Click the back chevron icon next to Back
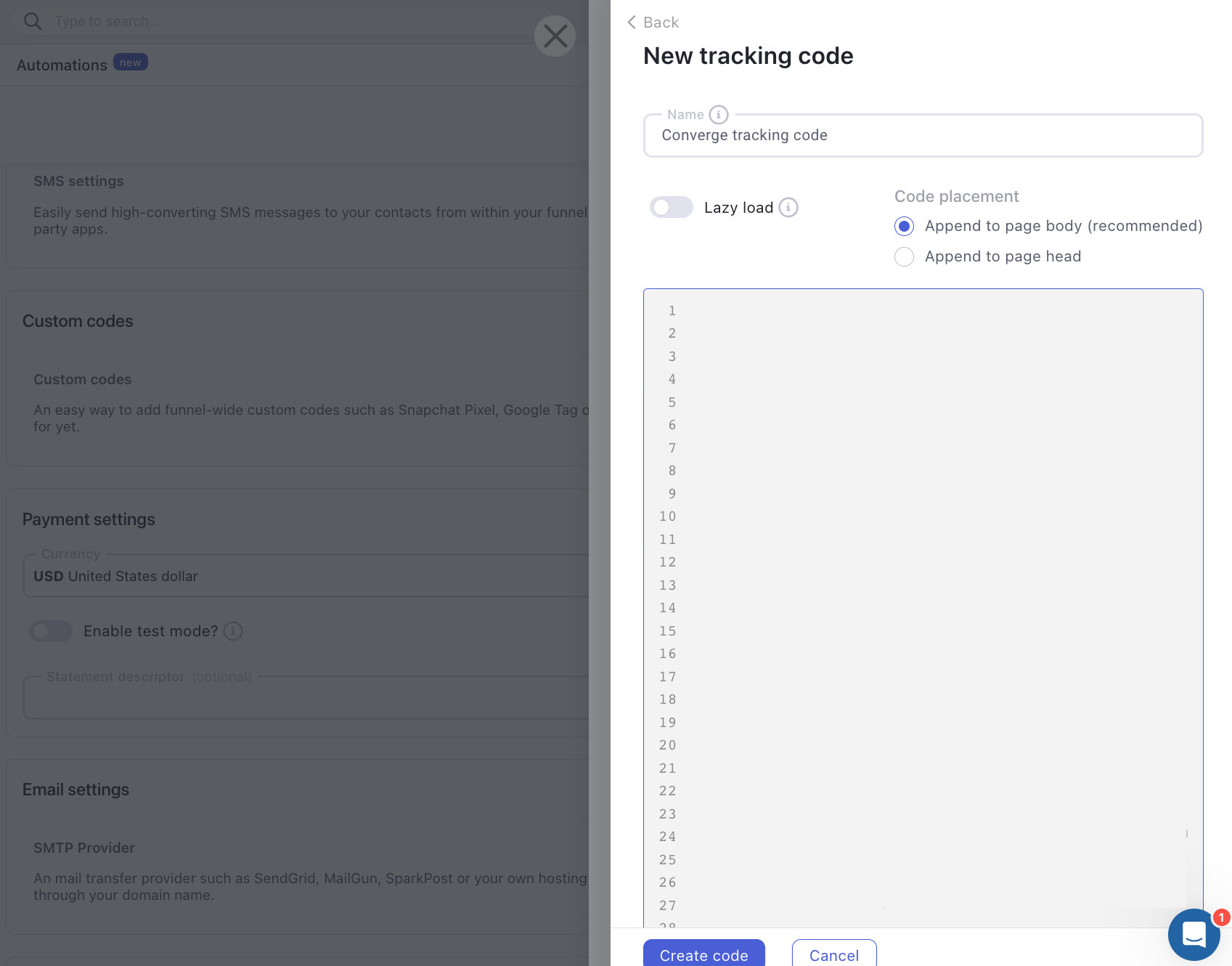The image size is (1232, 966). (631, 23)
